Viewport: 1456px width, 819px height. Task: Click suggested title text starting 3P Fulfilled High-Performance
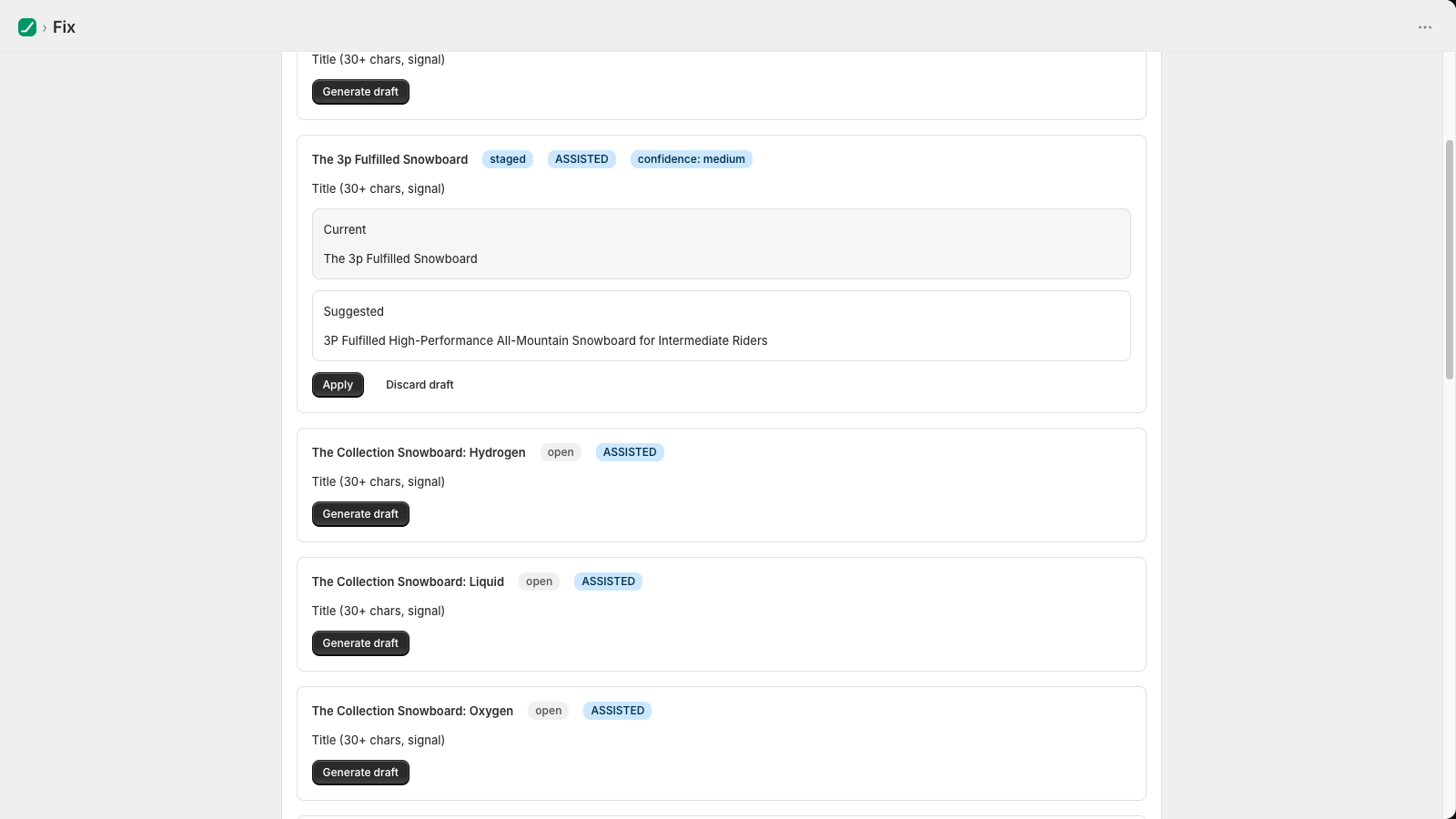(545, 340)
